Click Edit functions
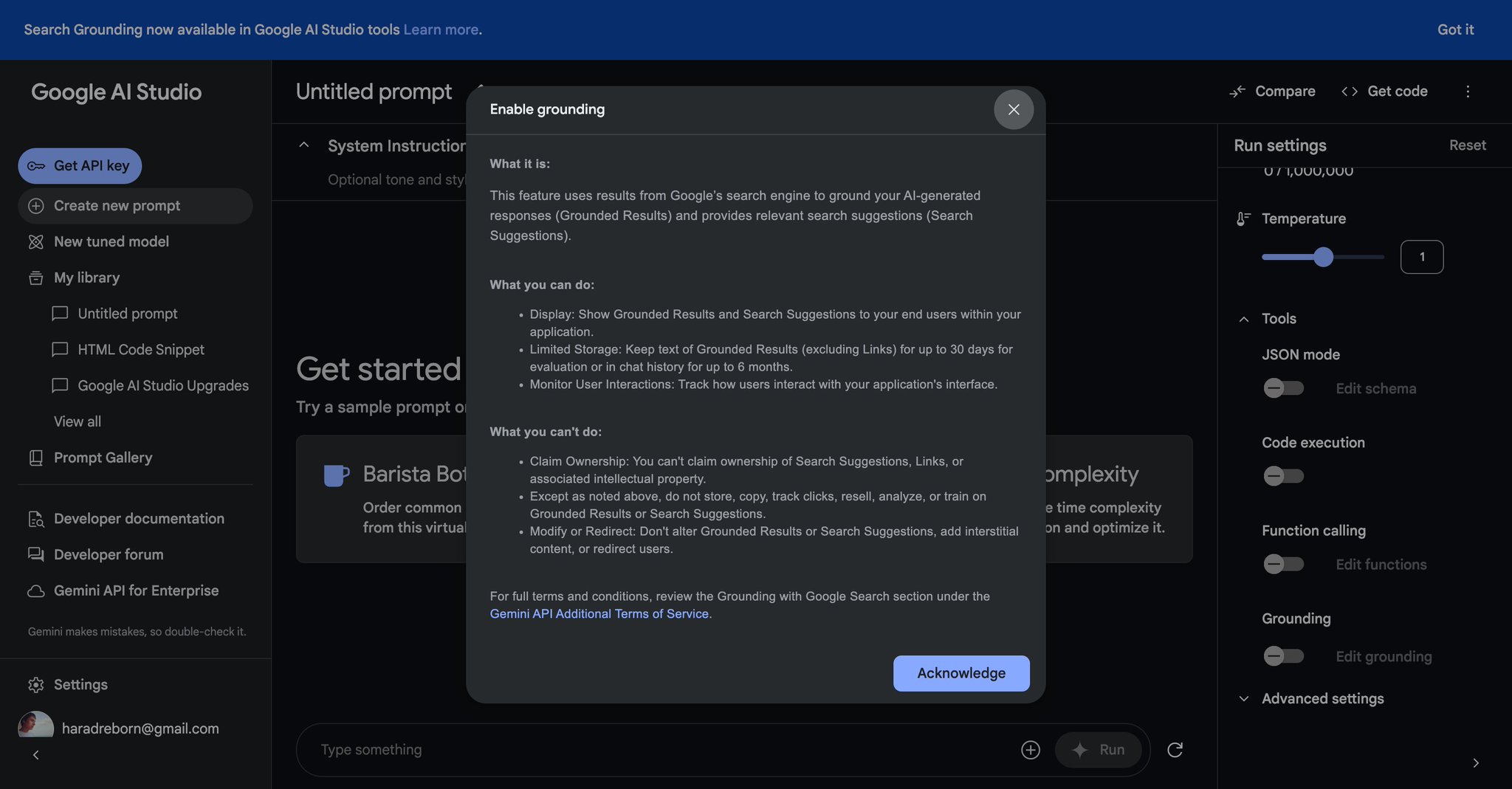 click(x=1381, y=565)
